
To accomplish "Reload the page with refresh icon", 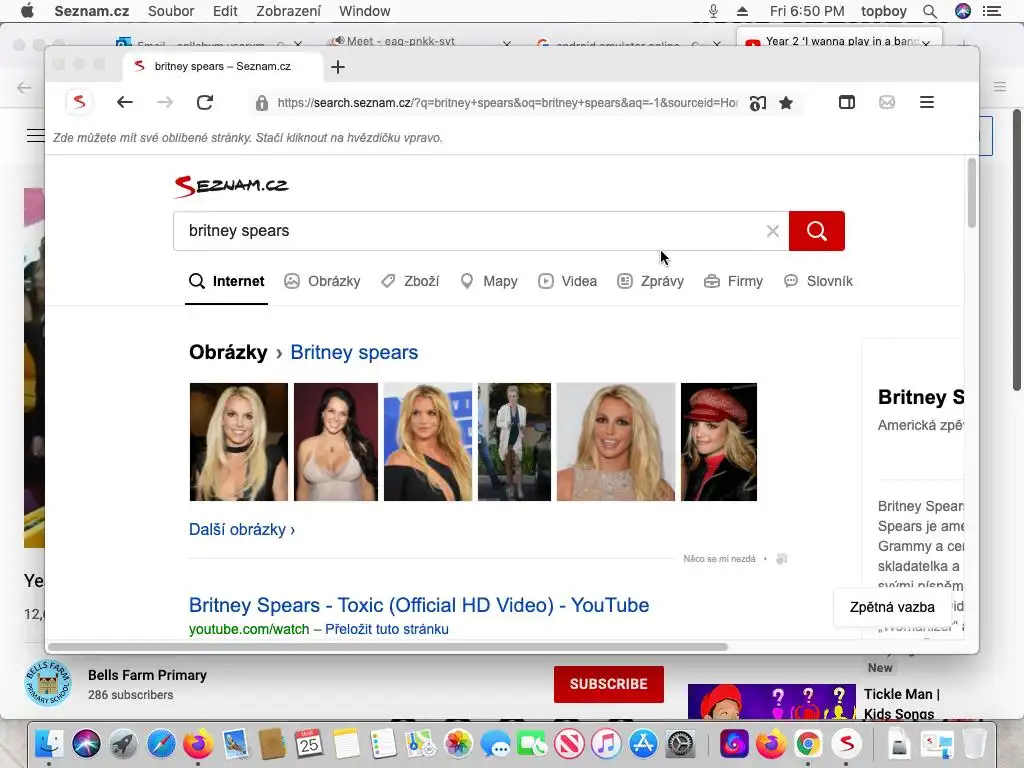I will [x=205, y=102].
